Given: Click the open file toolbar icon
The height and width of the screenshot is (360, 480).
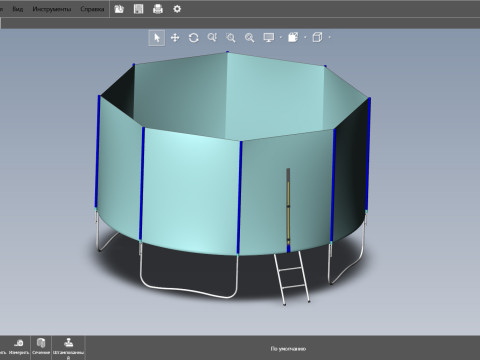Looking at the screenshot, I should point(119,9).
